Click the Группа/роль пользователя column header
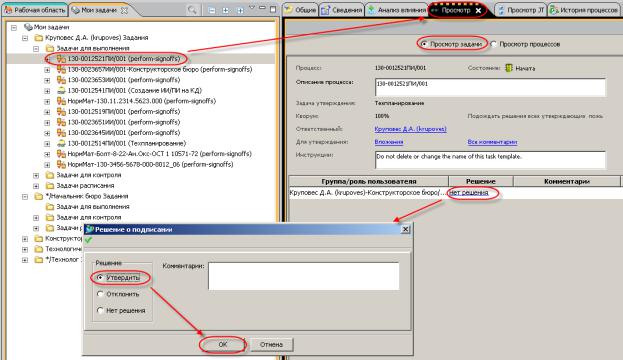Screen dimensions: 623x360 pyautogui.click(x=368, y=181)
